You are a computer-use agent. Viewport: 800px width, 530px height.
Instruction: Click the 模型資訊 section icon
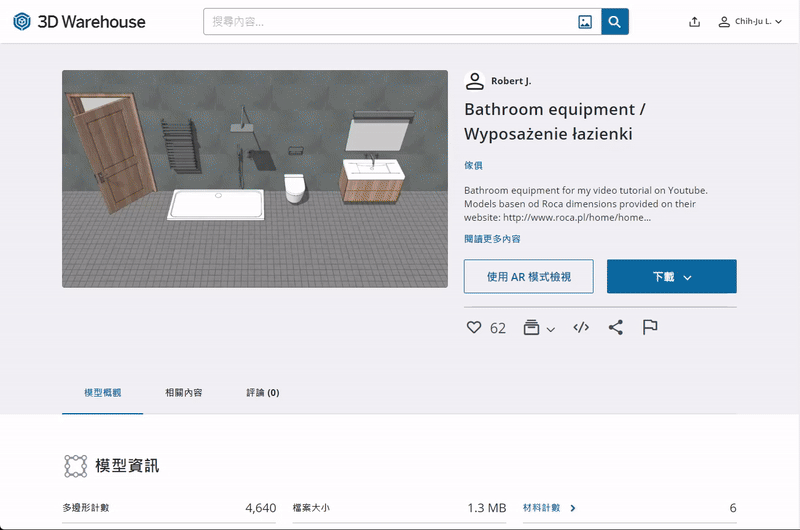76,466
